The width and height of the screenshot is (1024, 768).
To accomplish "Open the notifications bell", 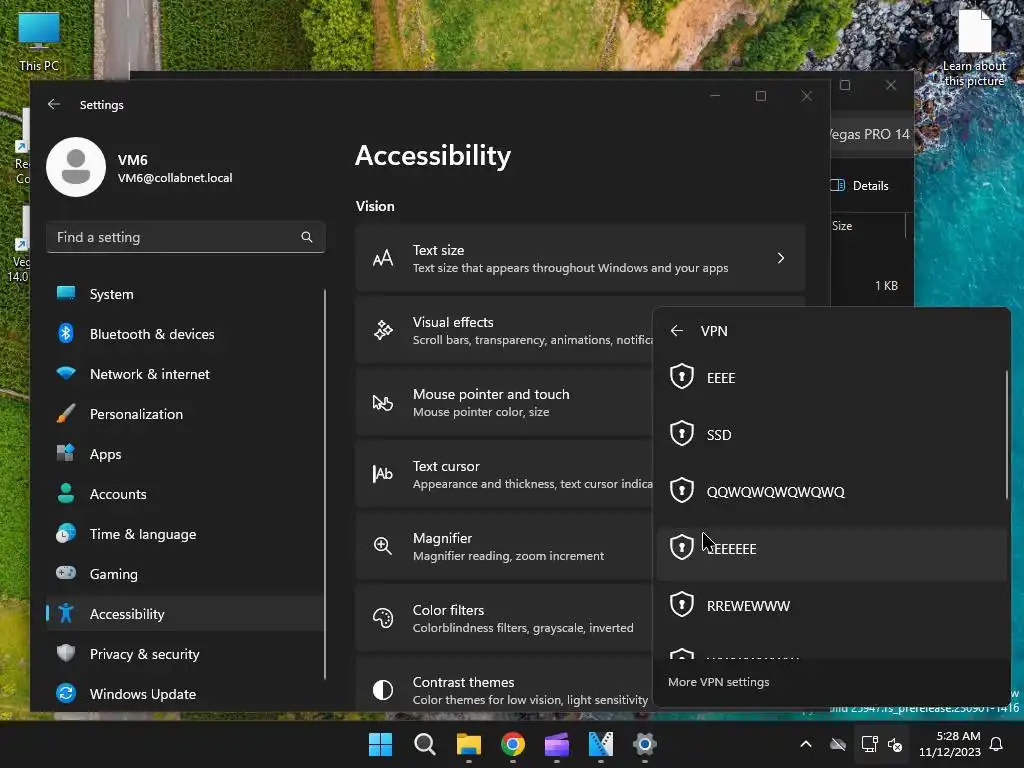I will [996, 744].
